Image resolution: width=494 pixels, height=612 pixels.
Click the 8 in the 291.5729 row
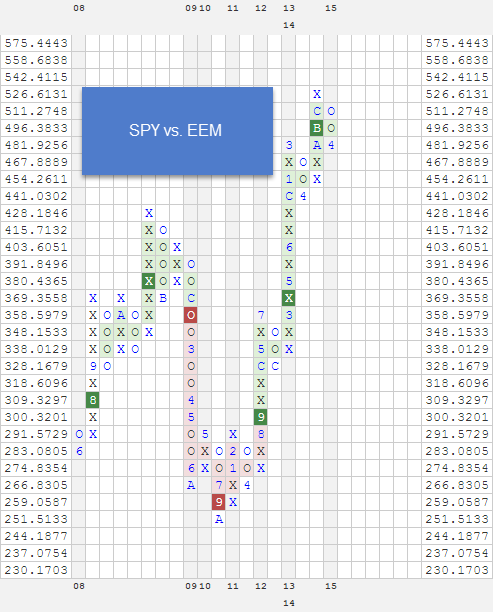(261, 434)
